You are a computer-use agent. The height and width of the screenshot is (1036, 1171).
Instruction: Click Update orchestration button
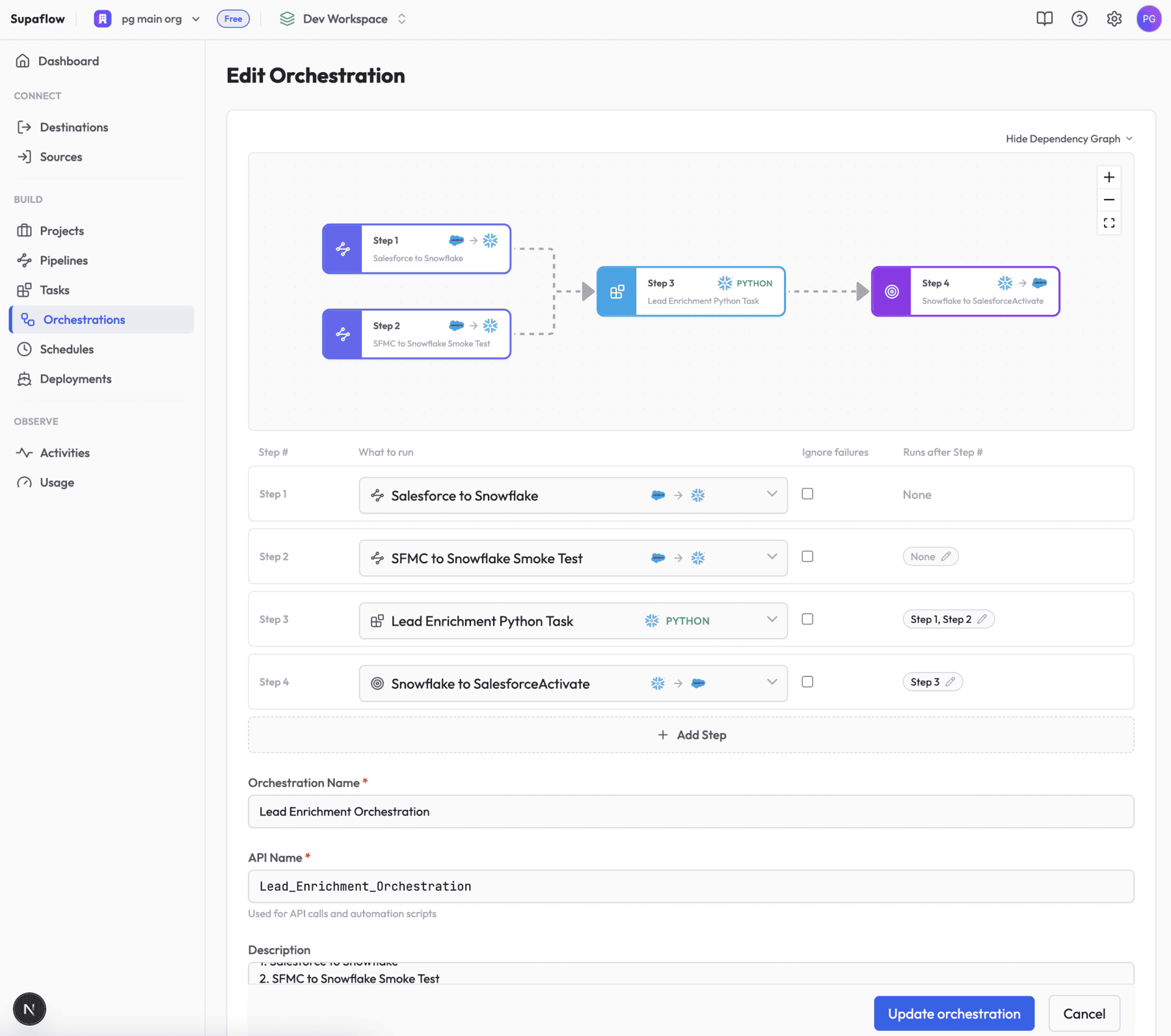point(954,1013)
